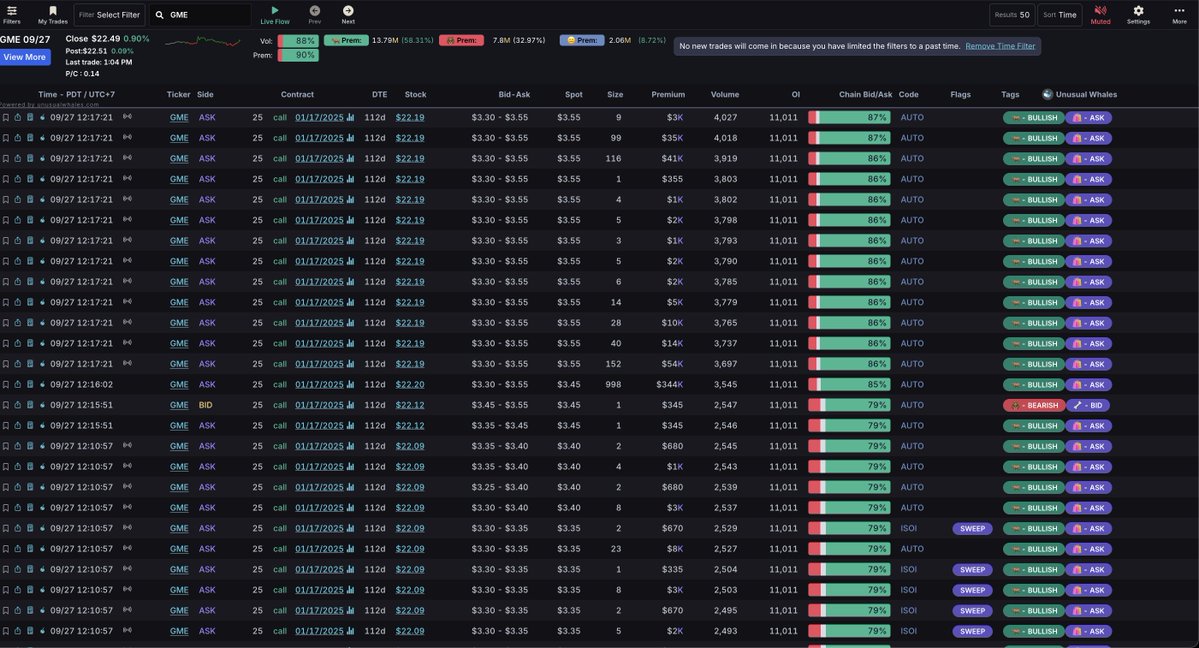This screenshot has height=648, width=1199.
Task: Toggle the bearish red Prem badge
Action: click(461, 40)
